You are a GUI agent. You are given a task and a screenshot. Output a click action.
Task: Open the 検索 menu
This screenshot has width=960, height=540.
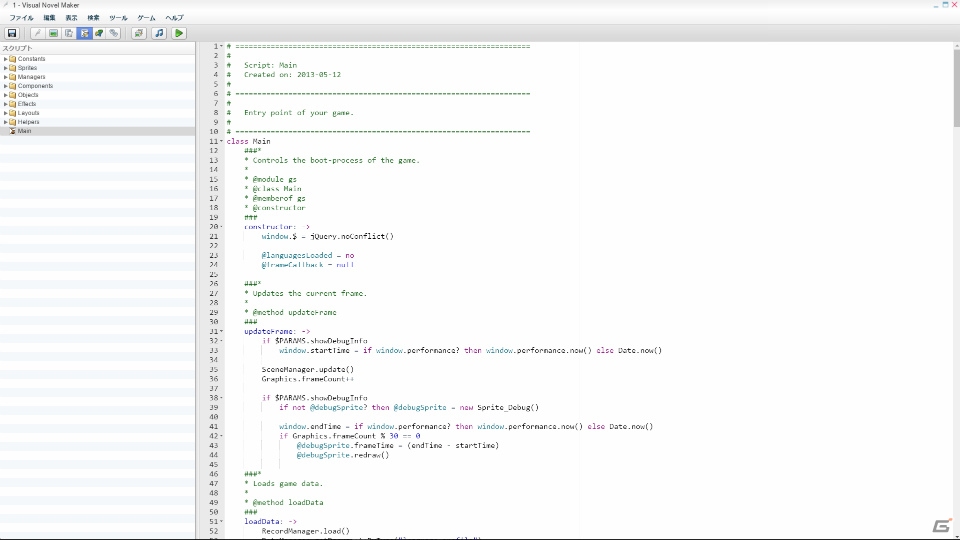93,18
